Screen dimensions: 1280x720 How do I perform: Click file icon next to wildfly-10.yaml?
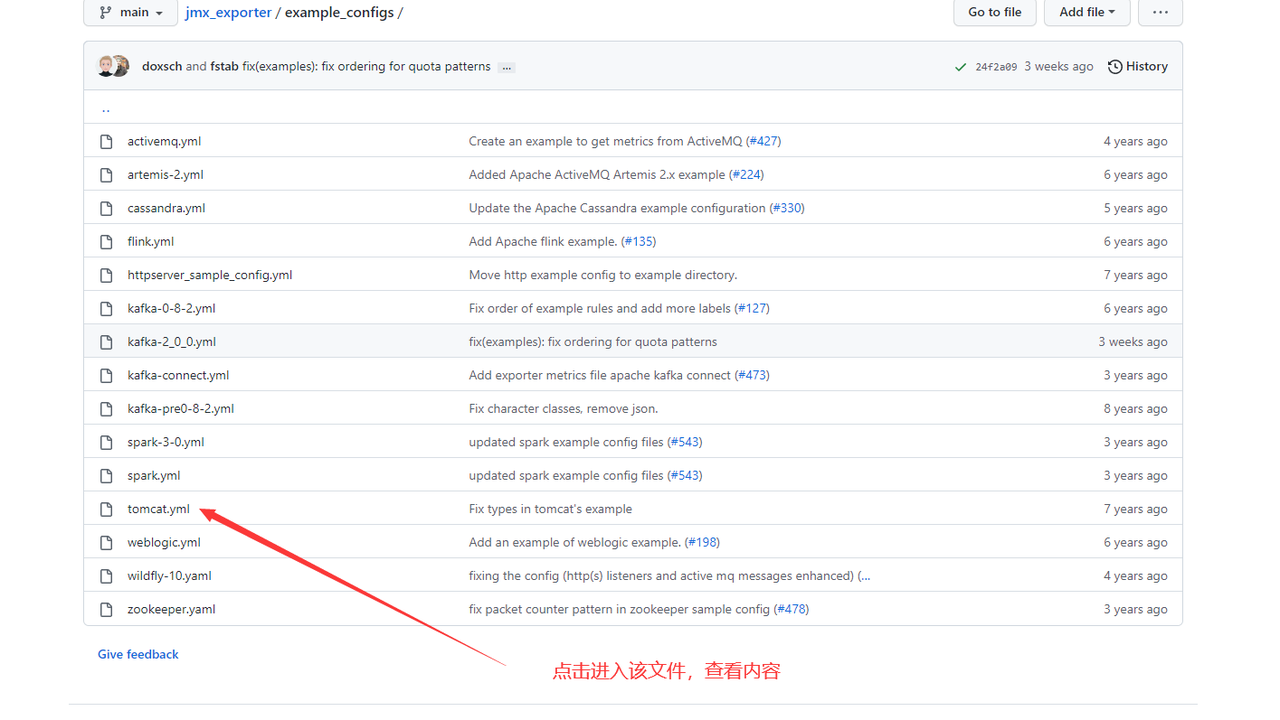[106, 576]
